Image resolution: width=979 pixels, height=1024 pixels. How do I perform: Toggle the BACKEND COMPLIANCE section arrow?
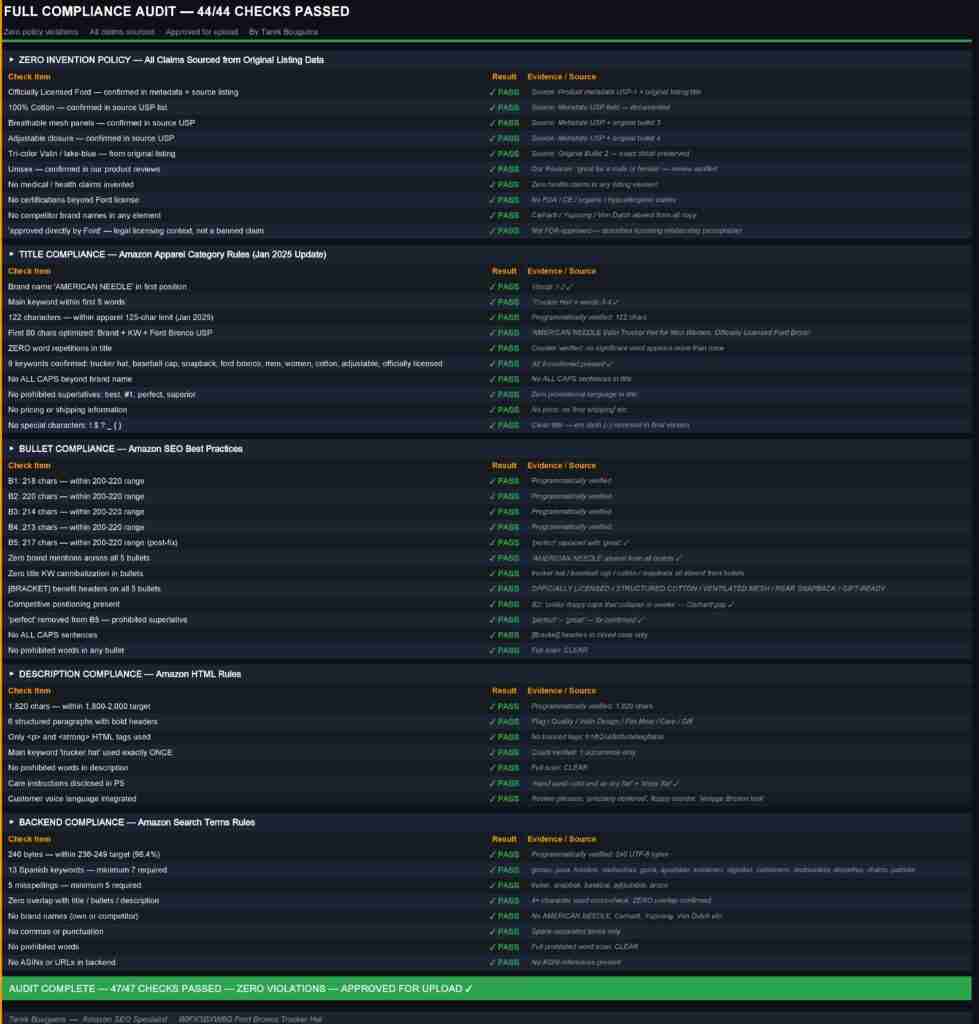point(12,822)
